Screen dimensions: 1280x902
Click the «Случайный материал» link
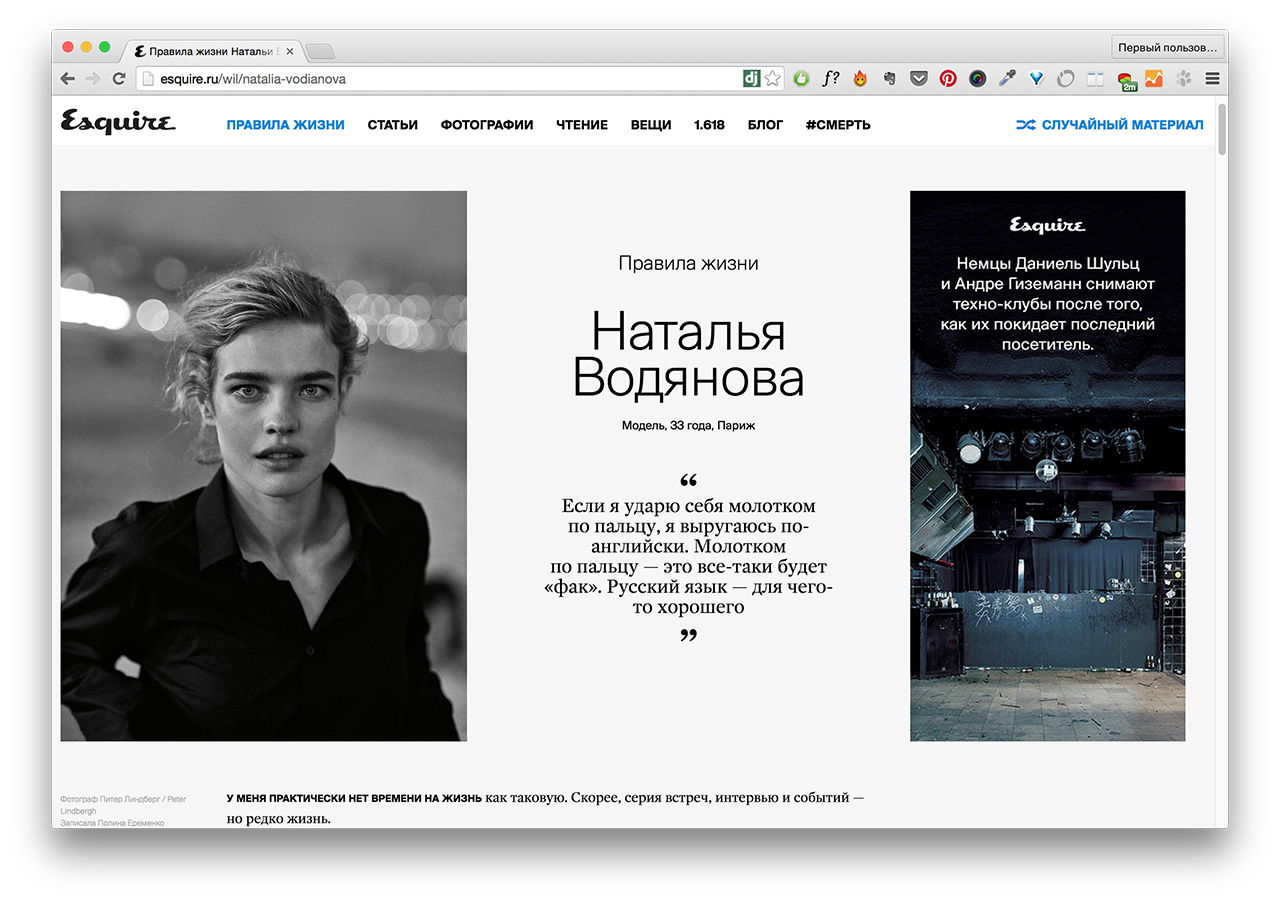pos(1122,125)
